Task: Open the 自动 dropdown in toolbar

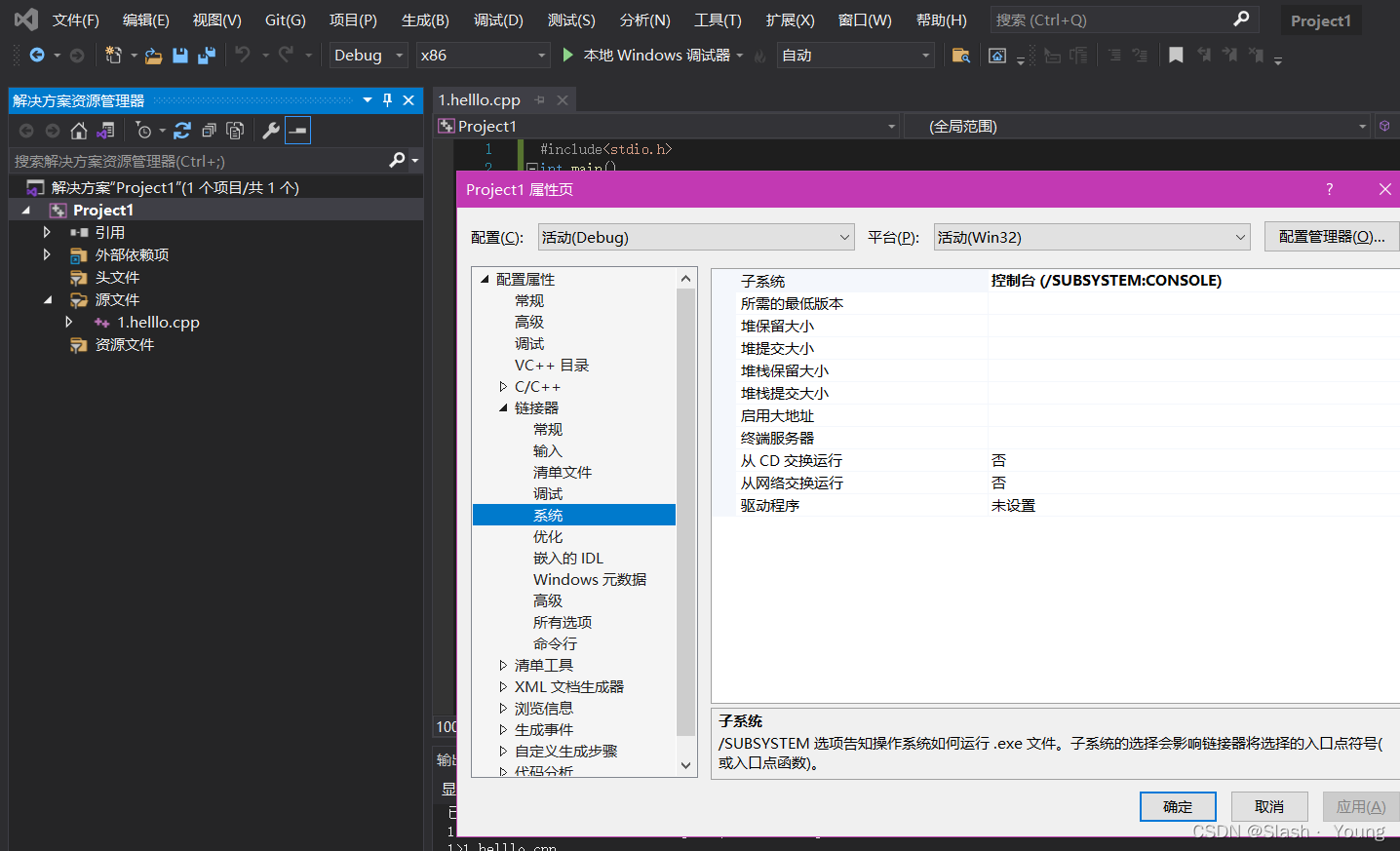Action: point(857,56)
